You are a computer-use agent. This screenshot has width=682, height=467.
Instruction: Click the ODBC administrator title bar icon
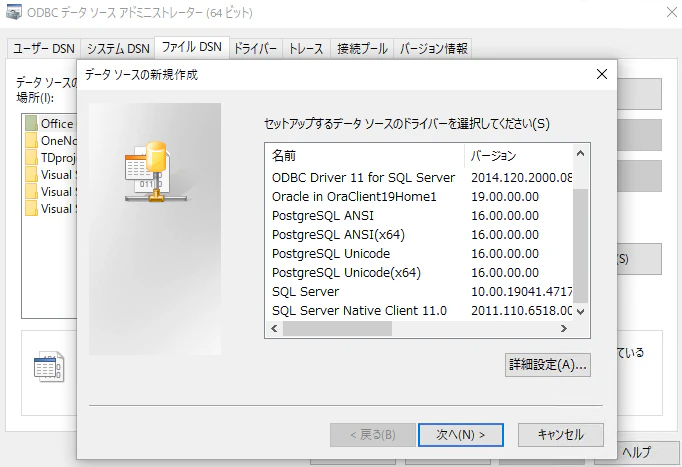(x=14, y=12)
